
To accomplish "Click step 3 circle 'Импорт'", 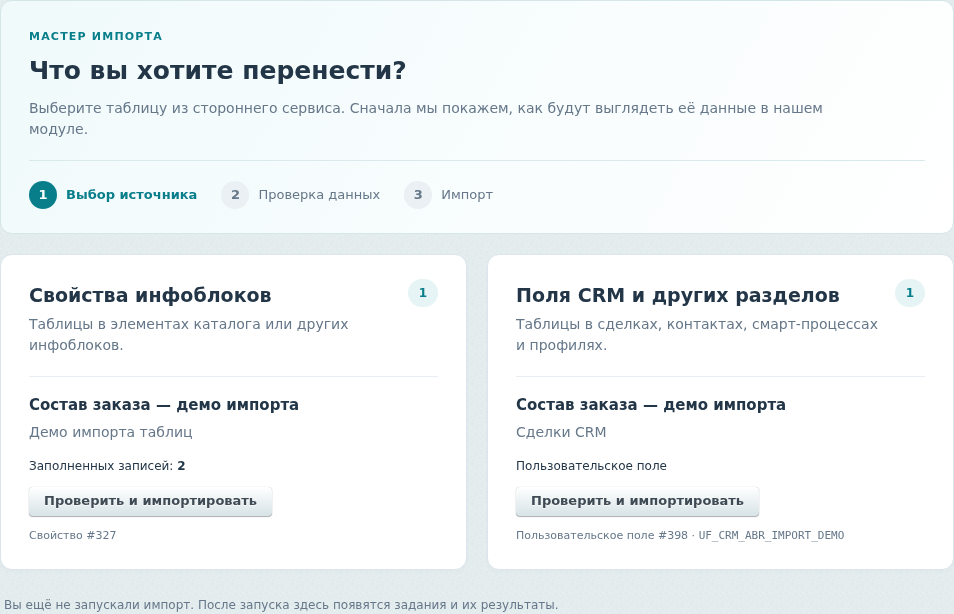I will click(x=418, y=195).
